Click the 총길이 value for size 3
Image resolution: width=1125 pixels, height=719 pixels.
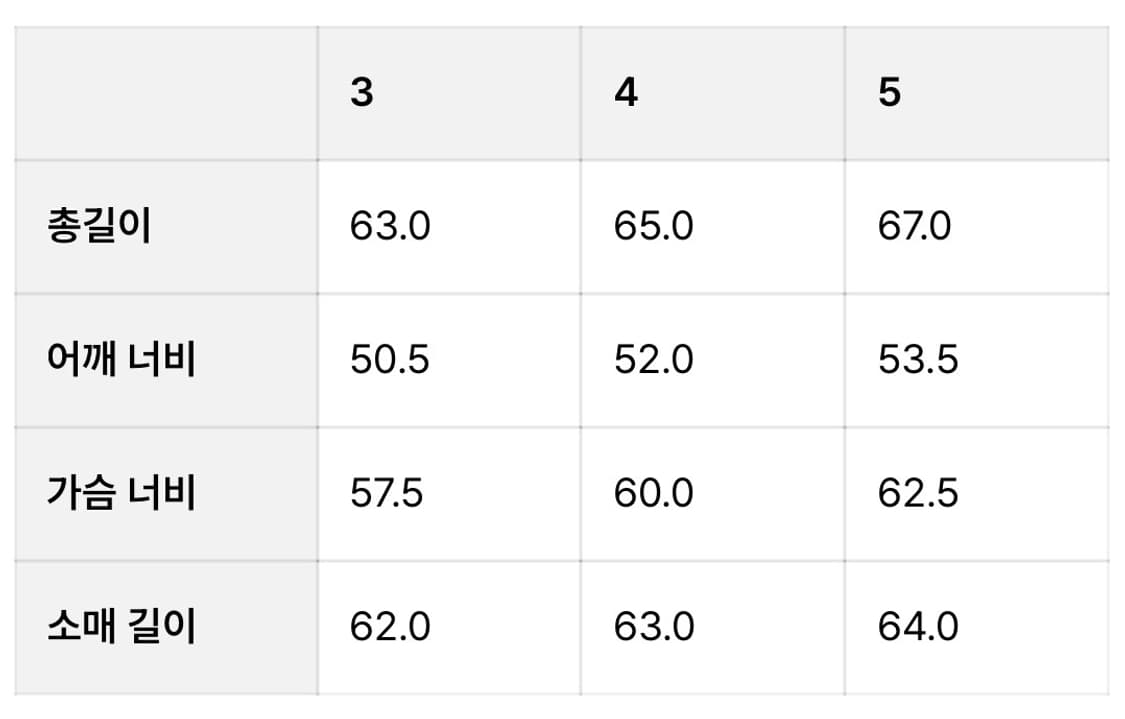[x=390, y=227]
